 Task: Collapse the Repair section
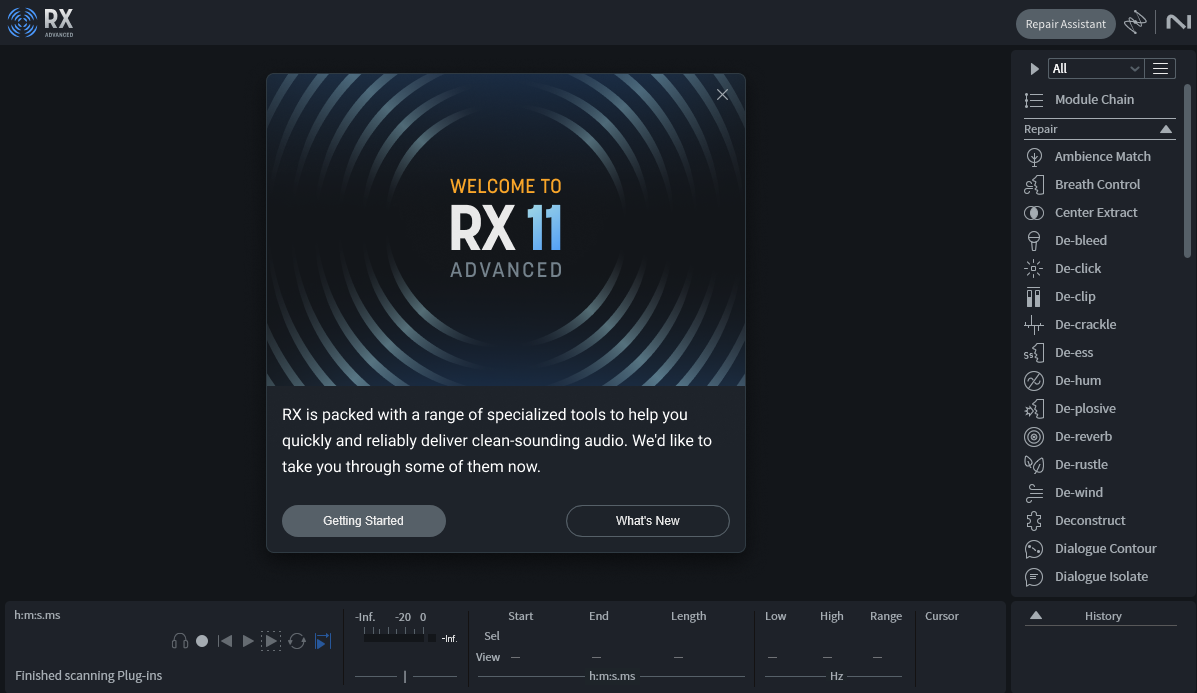[x=1166, y=129]
